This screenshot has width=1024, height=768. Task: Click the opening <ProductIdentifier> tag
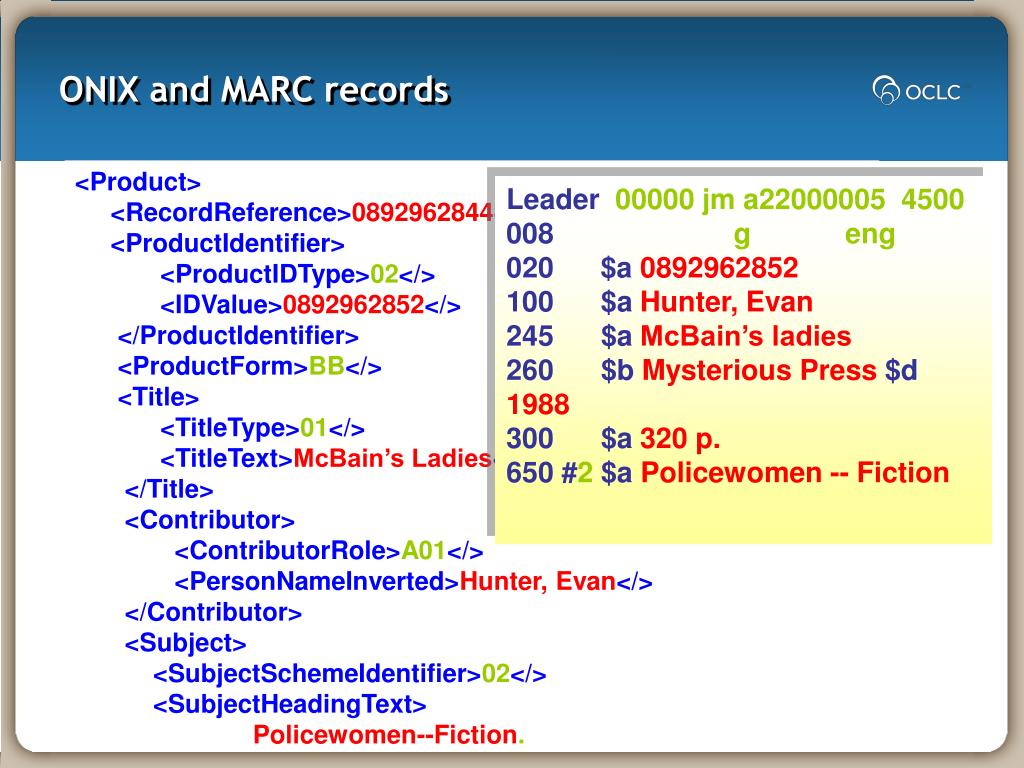coord(227,244)
